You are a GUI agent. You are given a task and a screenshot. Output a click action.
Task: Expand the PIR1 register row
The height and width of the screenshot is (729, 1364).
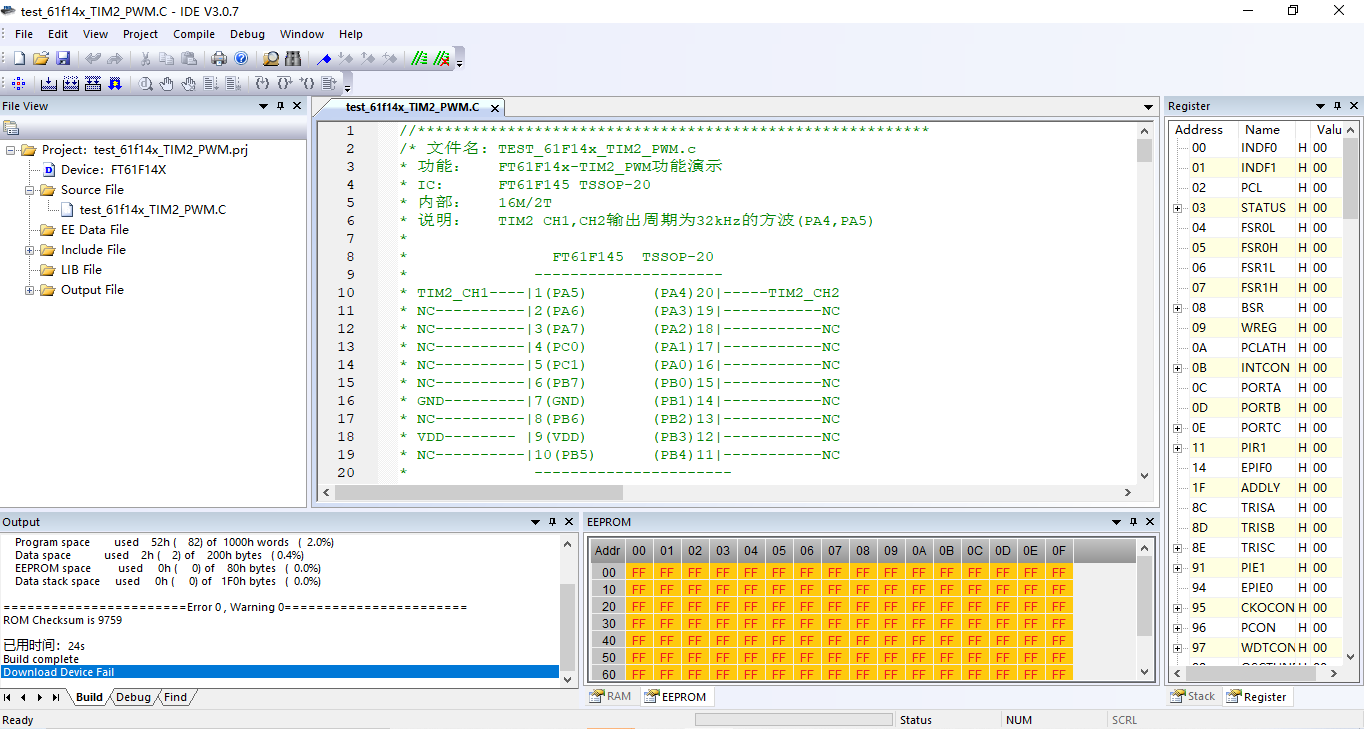[1178, 448]
